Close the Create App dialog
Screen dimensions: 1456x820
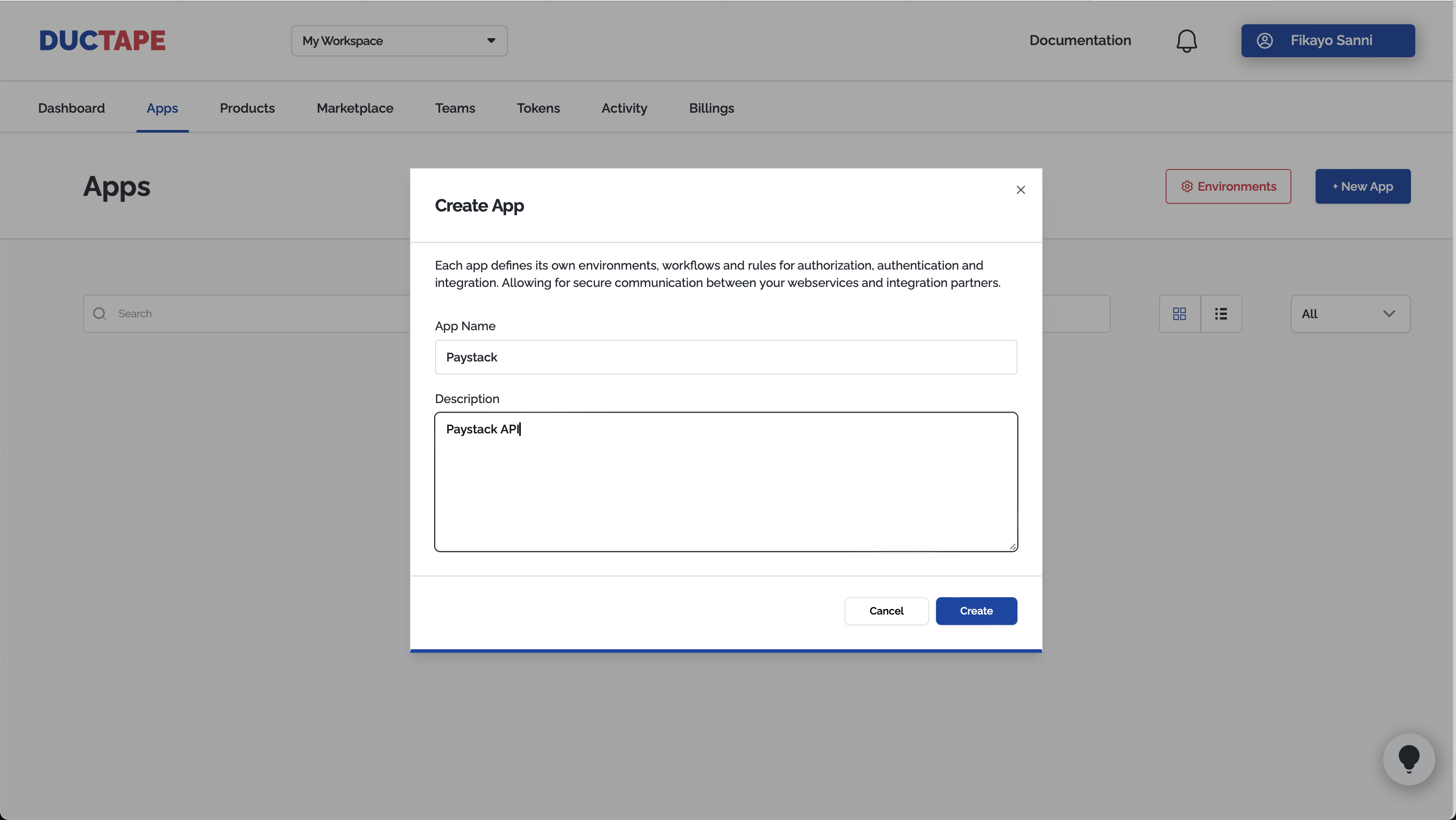pos(1020,190)
